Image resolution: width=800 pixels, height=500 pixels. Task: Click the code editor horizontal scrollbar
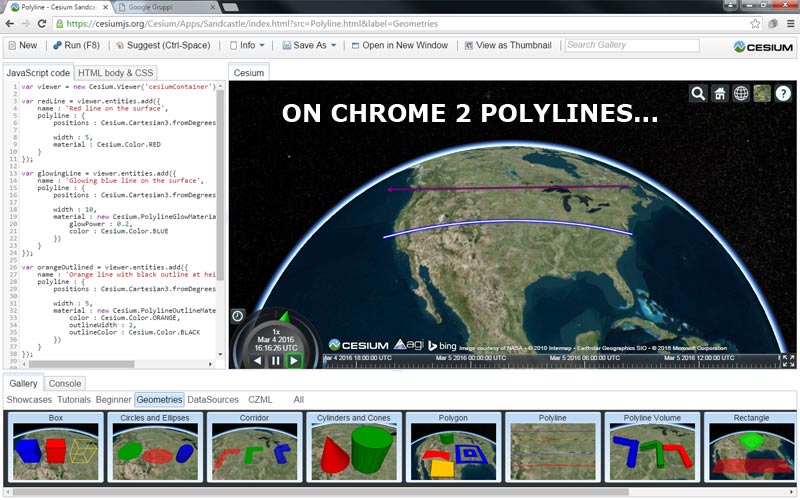tap(81, 364)
